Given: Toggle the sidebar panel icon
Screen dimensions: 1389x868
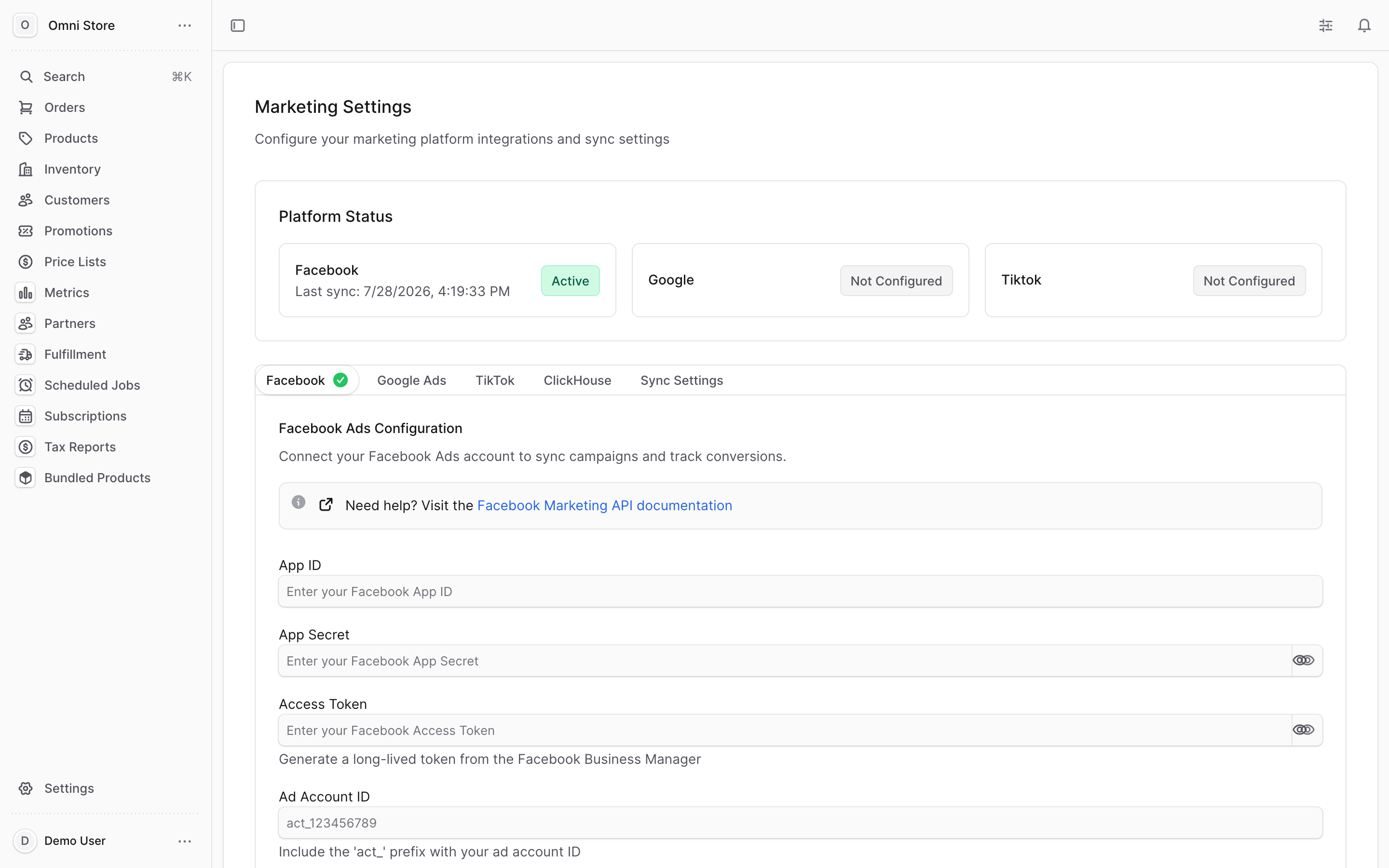Looking at the screenshot, I should 238,25.
